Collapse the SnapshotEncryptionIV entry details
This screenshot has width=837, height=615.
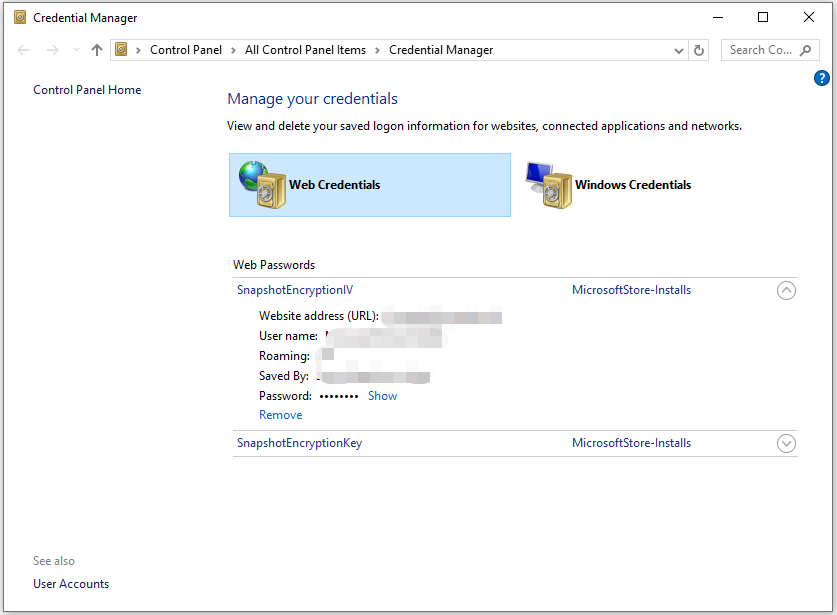tap(786, 290)
